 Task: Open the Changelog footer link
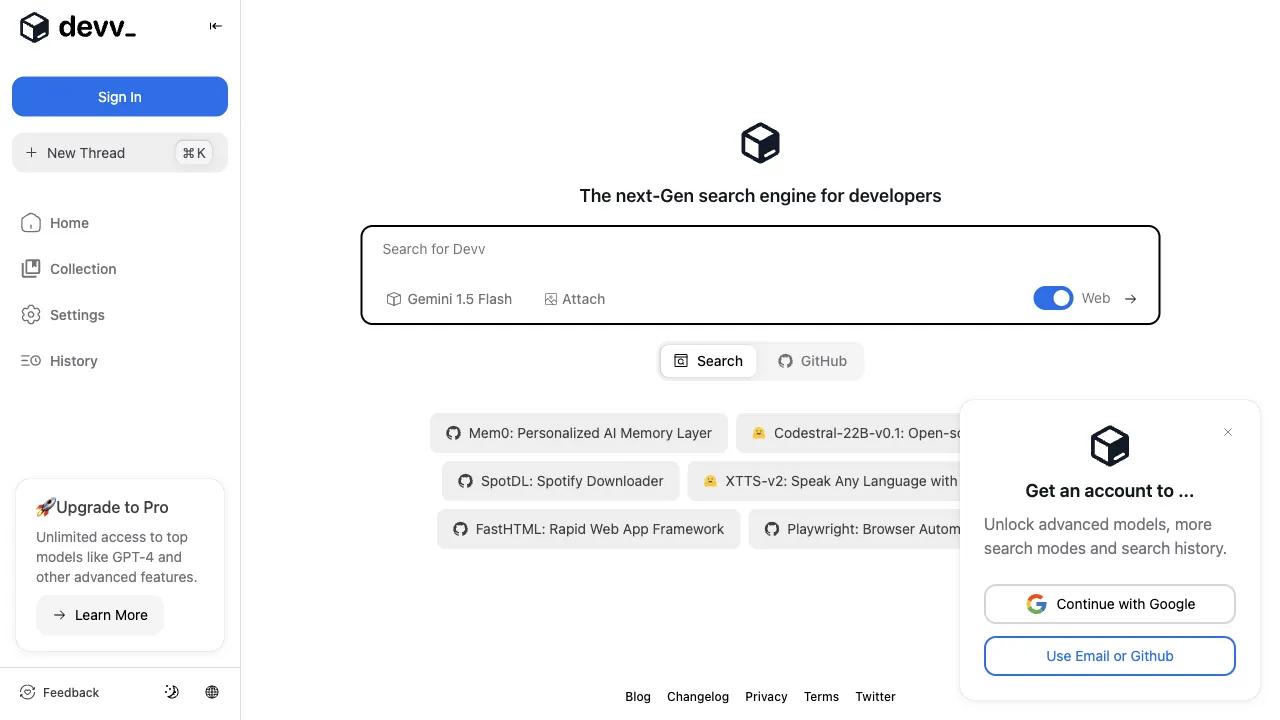click(x=698, y=697)
